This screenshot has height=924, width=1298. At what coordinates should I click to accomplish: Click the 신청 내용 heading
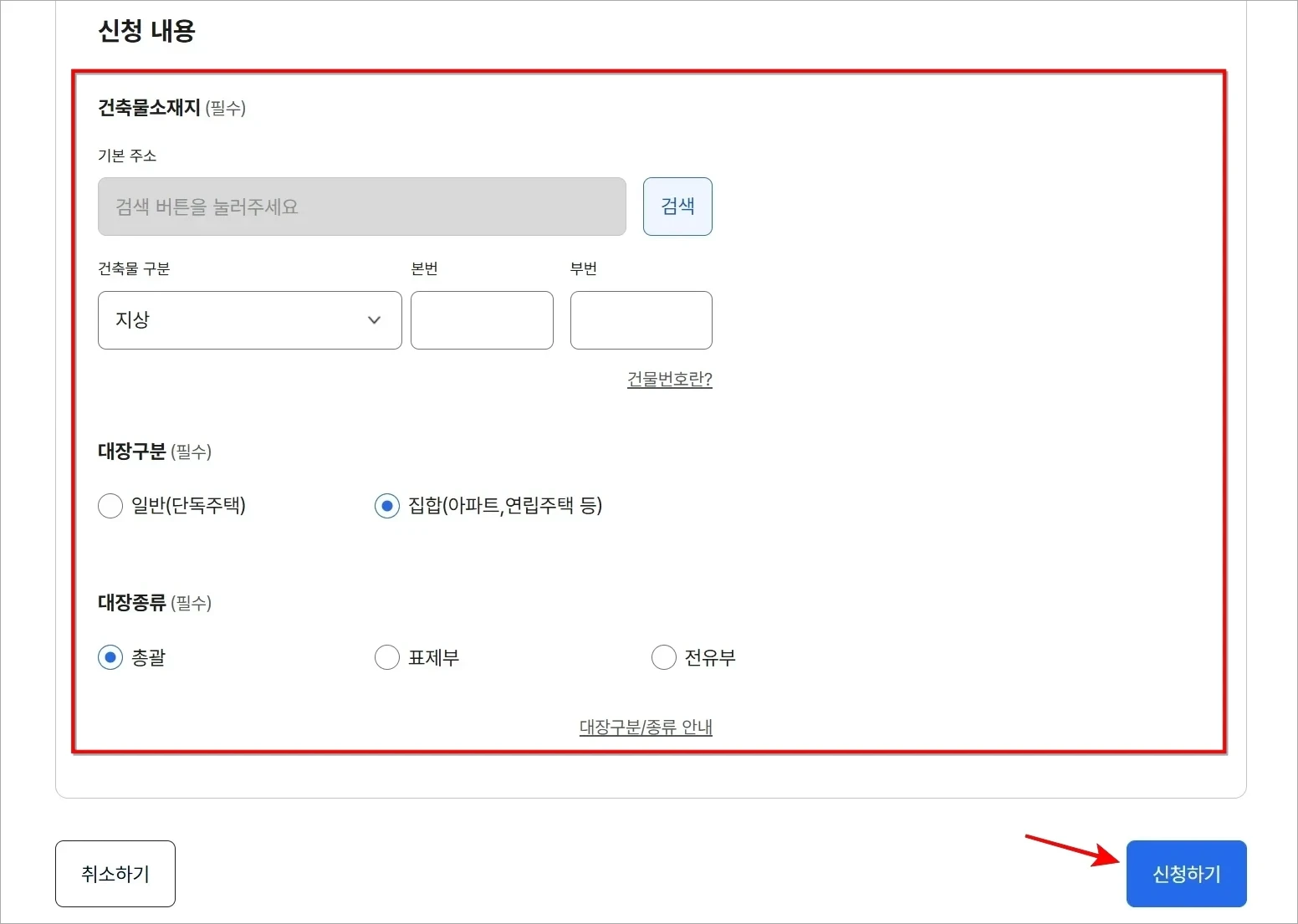(147, 31)
